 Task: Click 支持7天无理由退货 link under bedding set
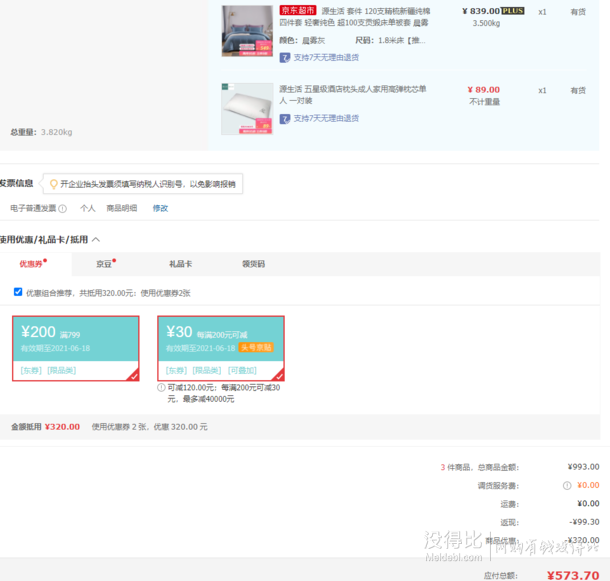[325, 58]
